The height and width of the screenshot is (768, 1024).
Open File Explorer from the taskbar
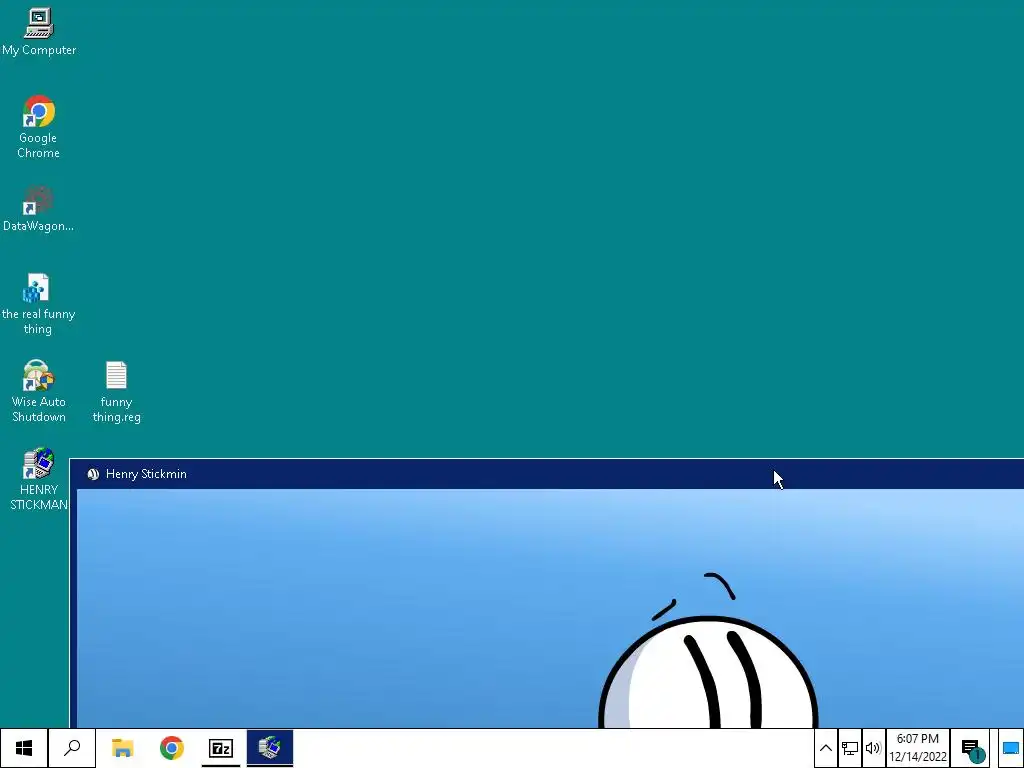pos(122,748)
